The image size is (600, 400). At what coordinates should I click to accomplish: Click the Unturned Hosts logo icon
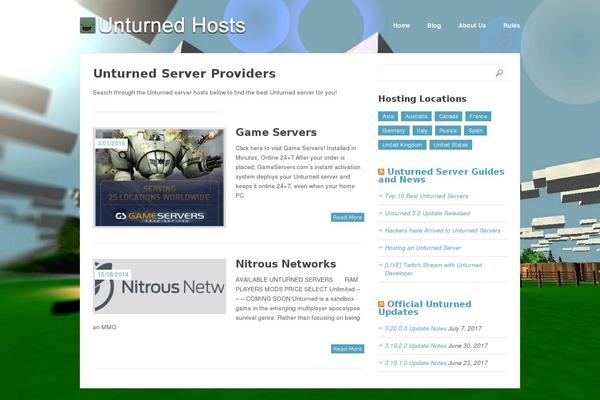[87, 25]
